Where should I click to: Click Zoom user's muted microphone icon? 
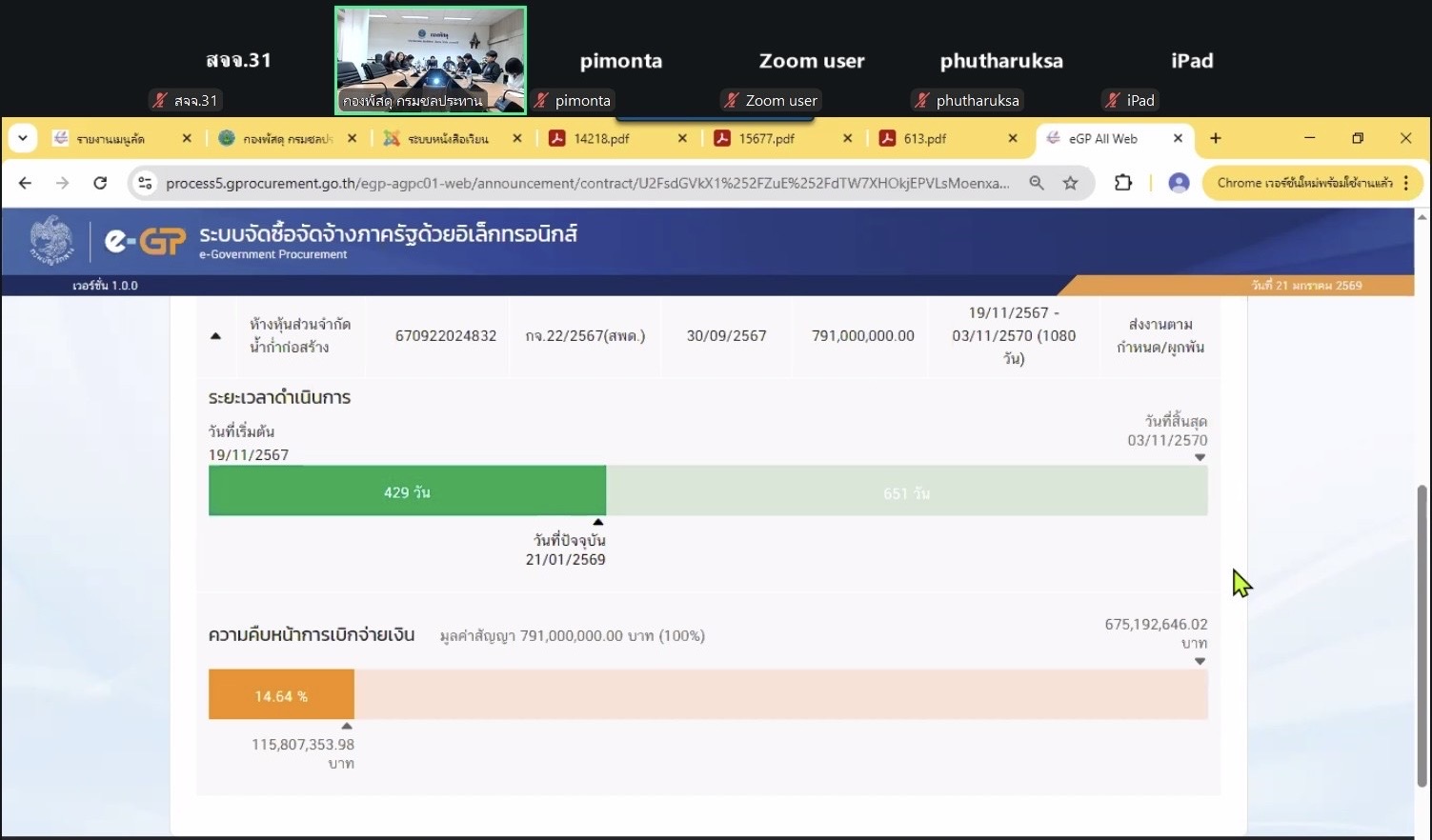click(x=732, y=100)
